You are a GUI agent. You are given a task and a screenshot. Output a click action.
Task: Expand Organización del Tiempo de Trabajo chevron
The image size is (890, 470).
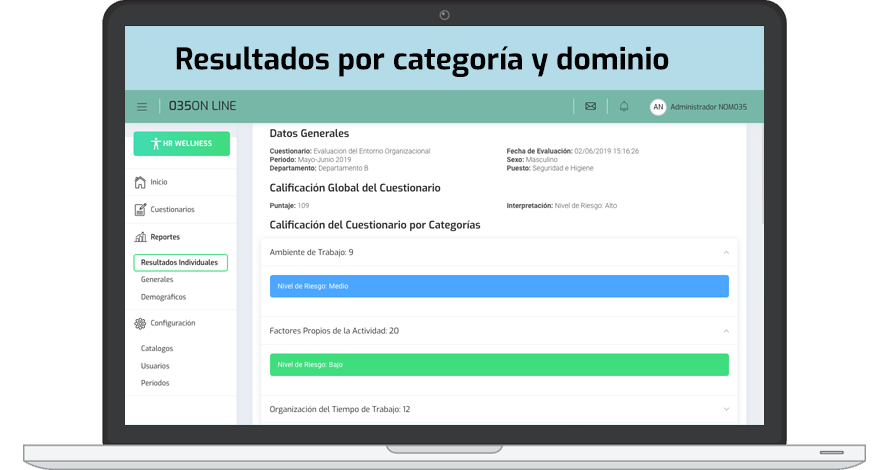click(726, 409)
